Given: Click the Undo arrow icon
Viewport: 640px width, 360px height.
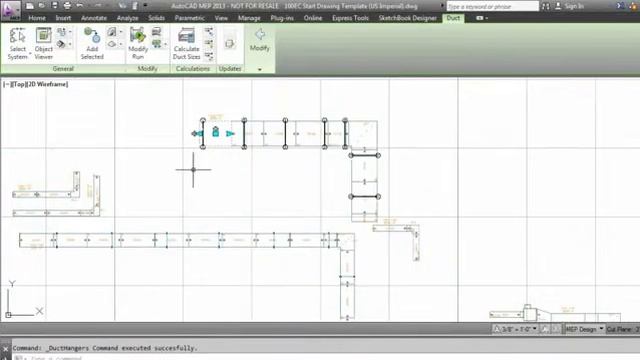Looking at the screenshot, I should 80,6.
